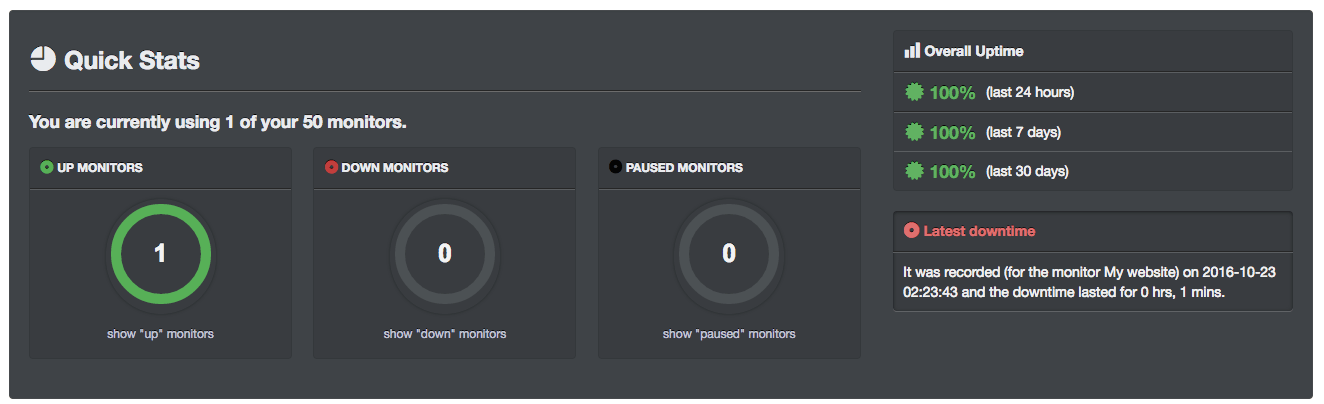The height and width of the screenshot is (404, 1324).
Task: Click the downtime description mentioning My website
Action: point(1088,282)
